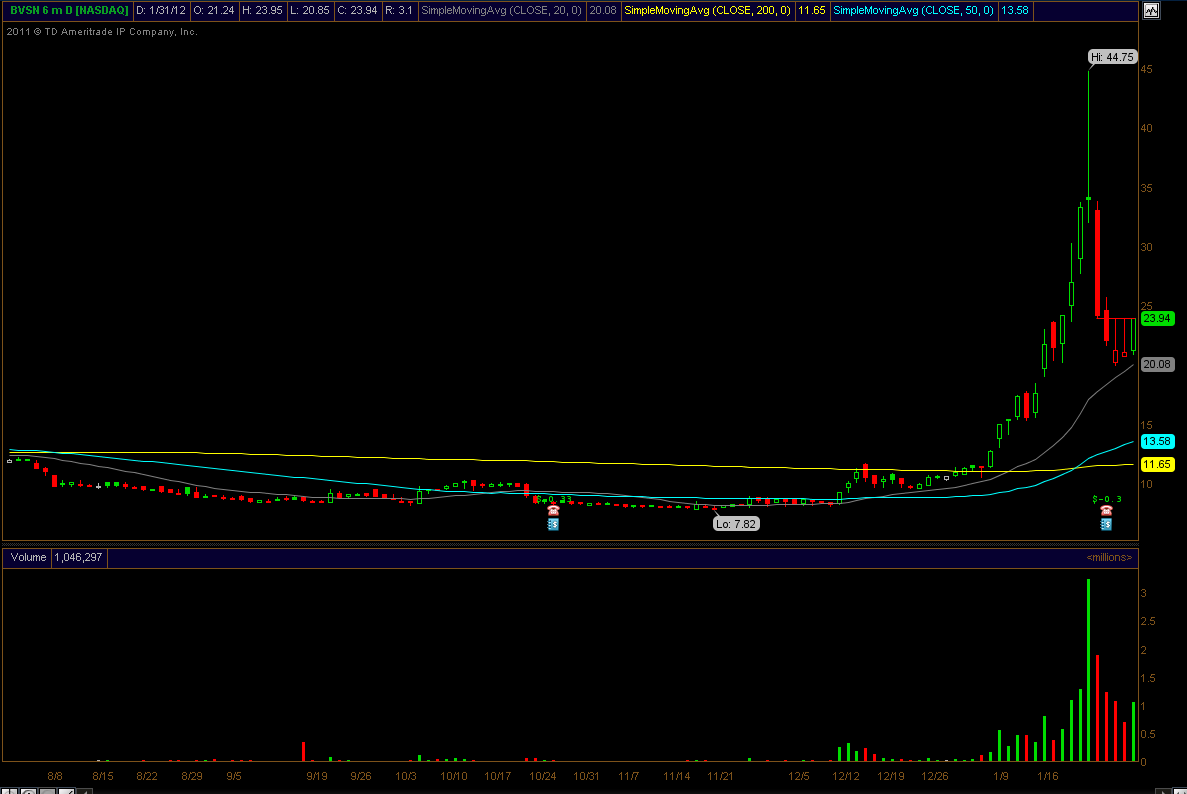
Task: Select the blue dollar icon under January earnings
Action: 1106,523
